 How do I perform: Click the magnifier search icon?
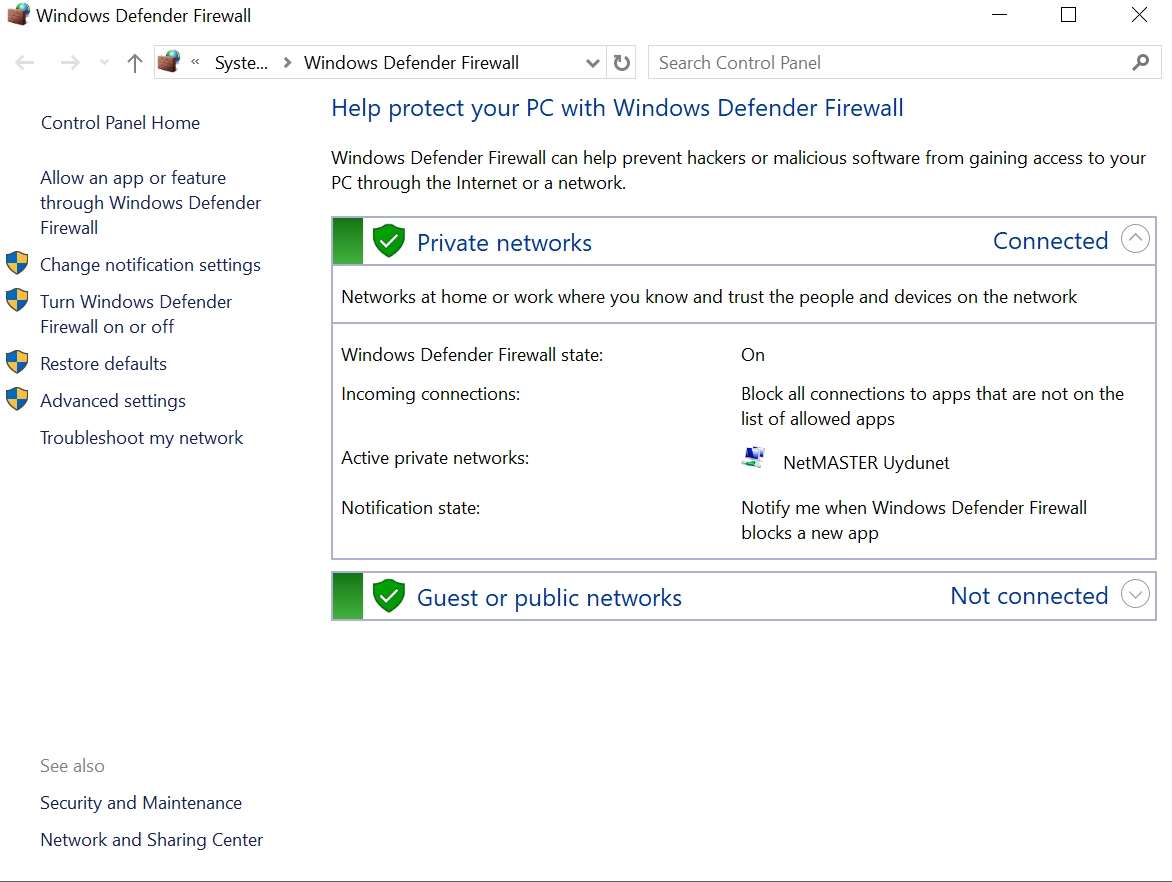(x=1141, y=63)
